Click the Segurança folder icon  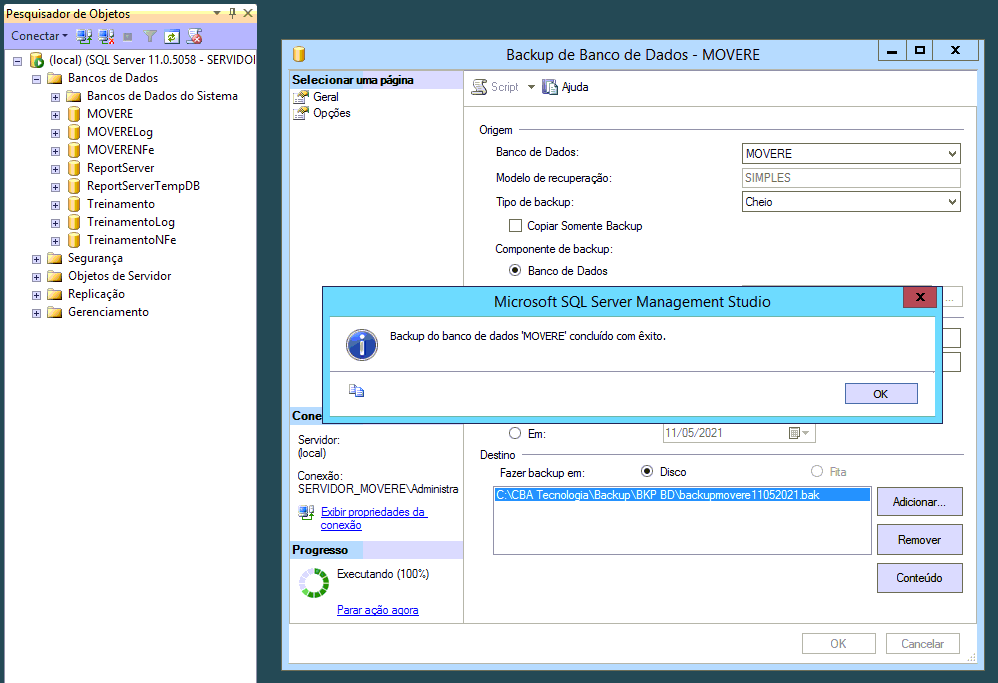click(55, 258)
